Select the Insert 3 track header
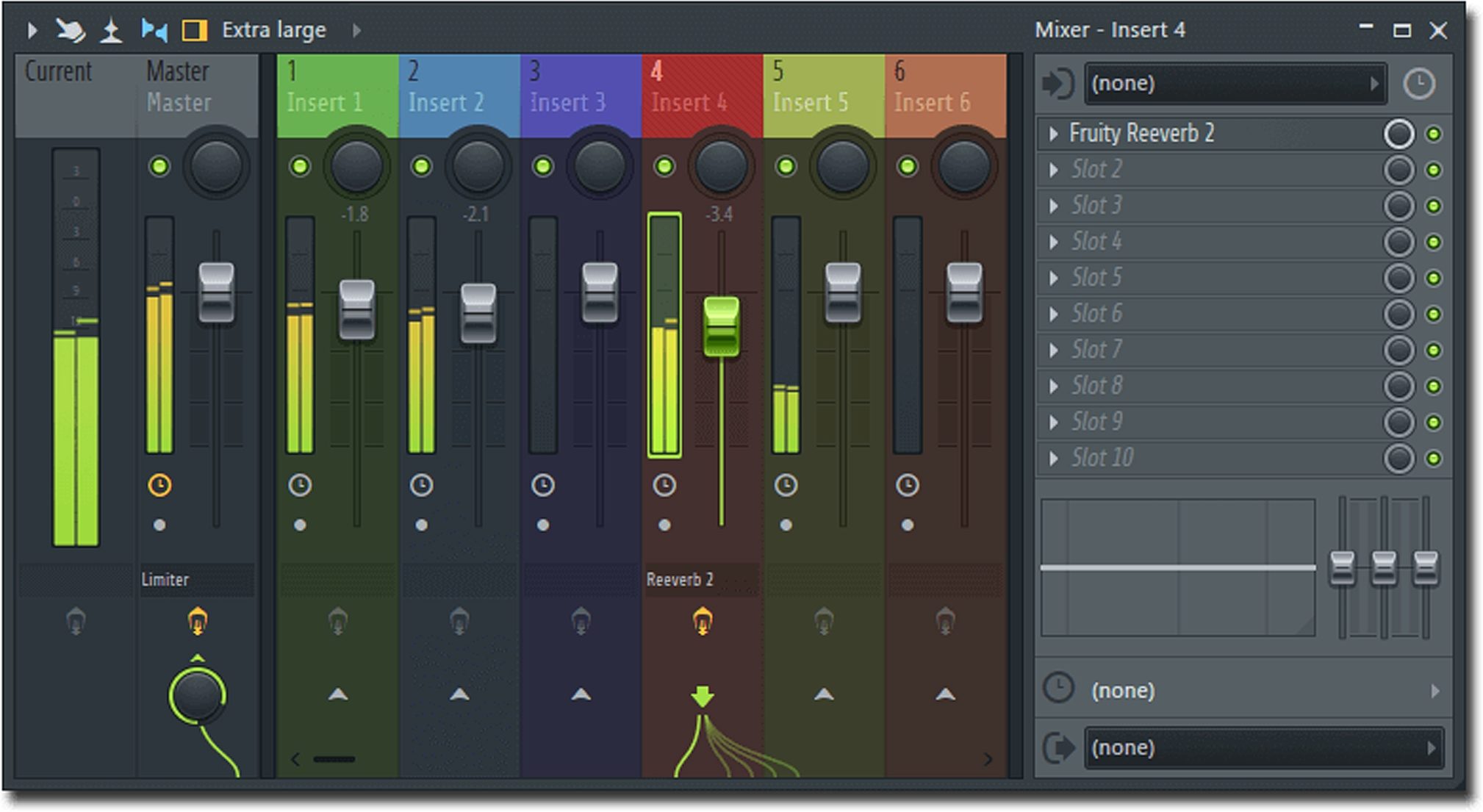Screen dimensions: 1483x812 [x=581, y=95]
